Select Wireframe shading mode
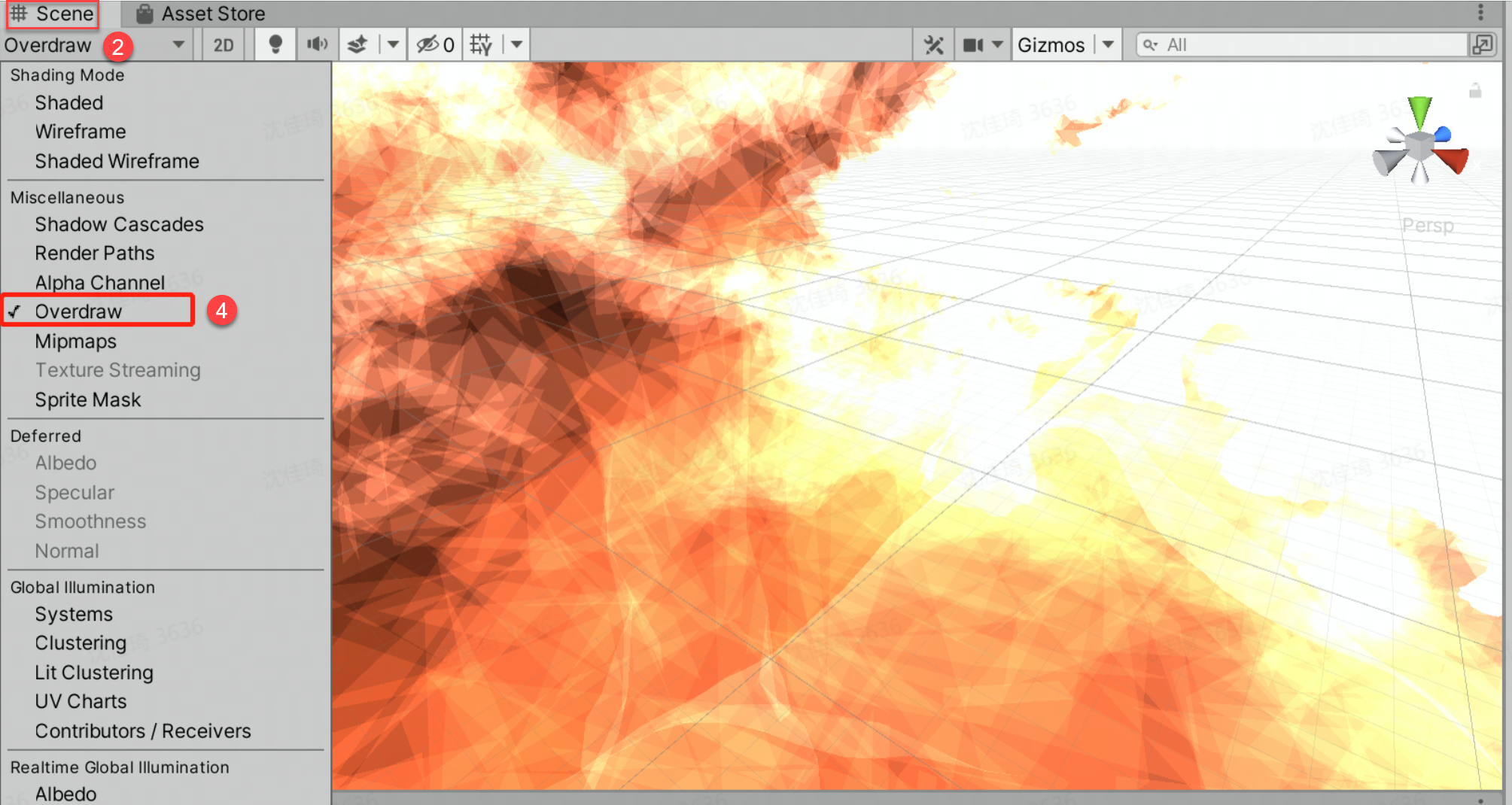The height and width of the screenshot is (805, 1512). [80, 132]
